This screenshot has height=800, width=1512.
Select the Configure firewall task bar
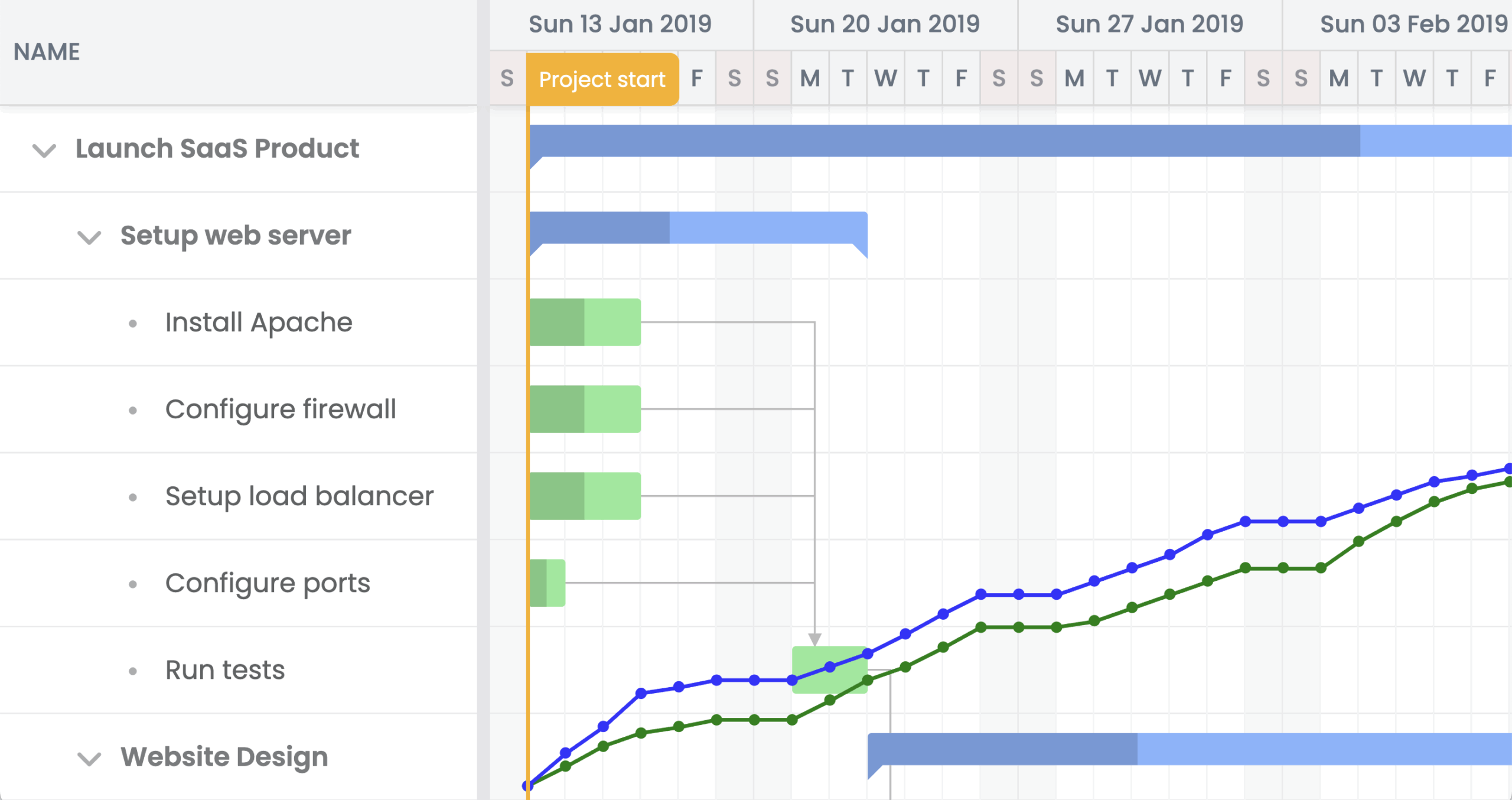pos(584,408)
